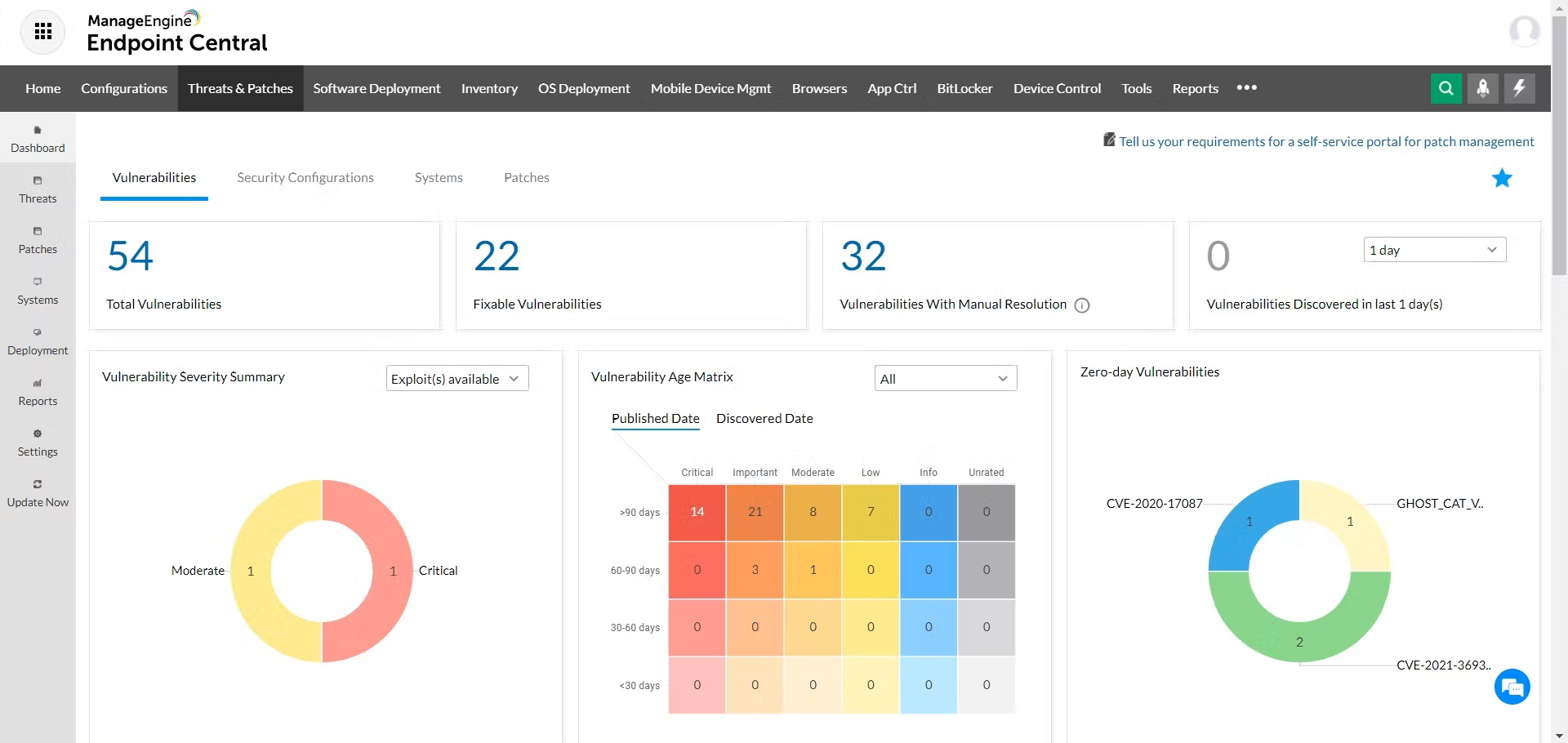Click the green search icon in navbar

click(1445, 88)
